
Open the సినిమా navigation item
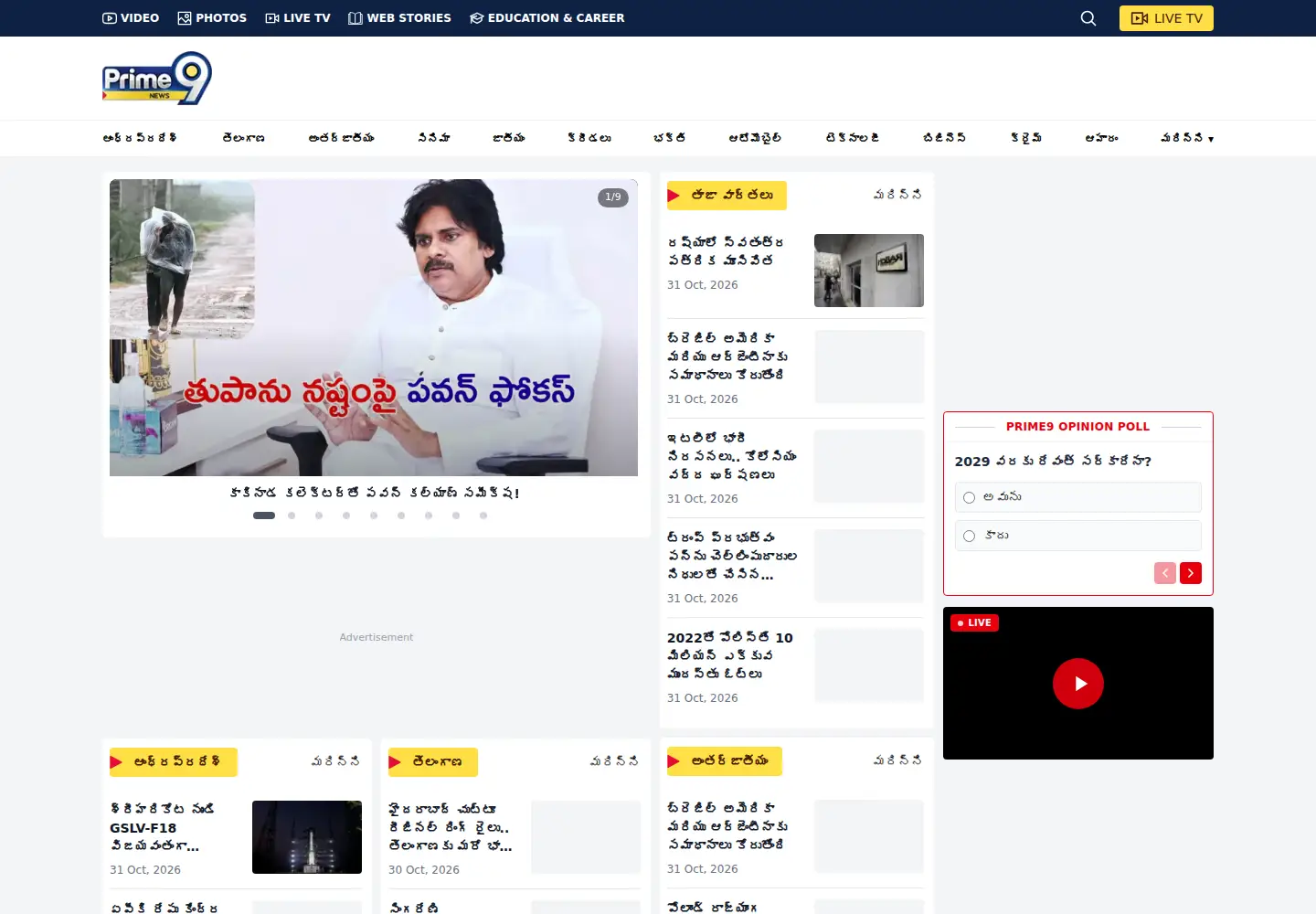pos(434,138)
